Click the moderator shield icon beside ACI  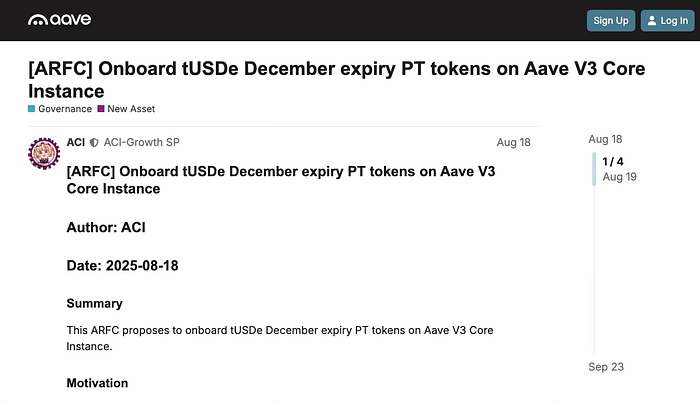pos(95,142)
